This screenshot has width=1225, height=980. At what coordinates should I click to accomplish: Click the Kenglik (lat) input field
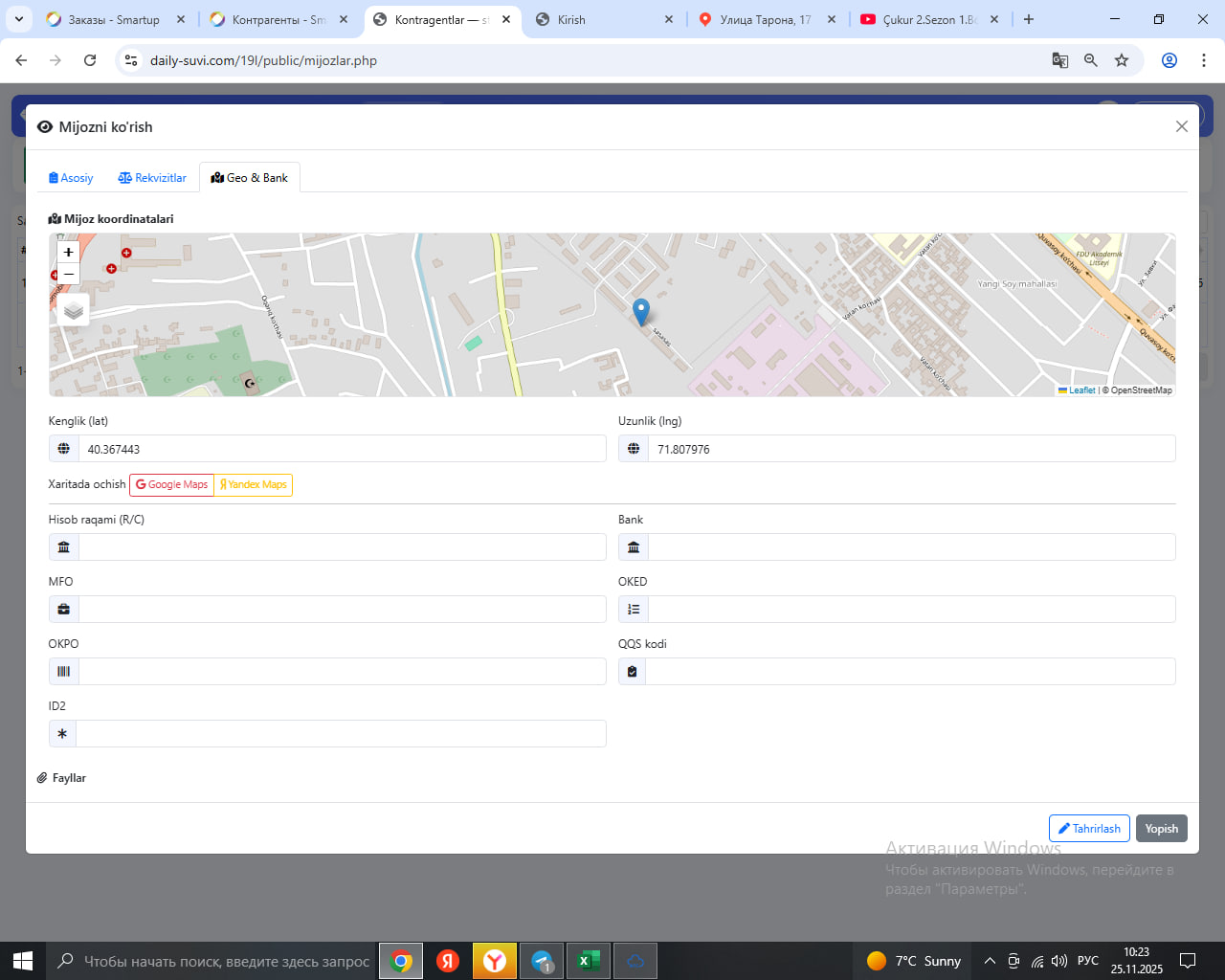(342, 449)
